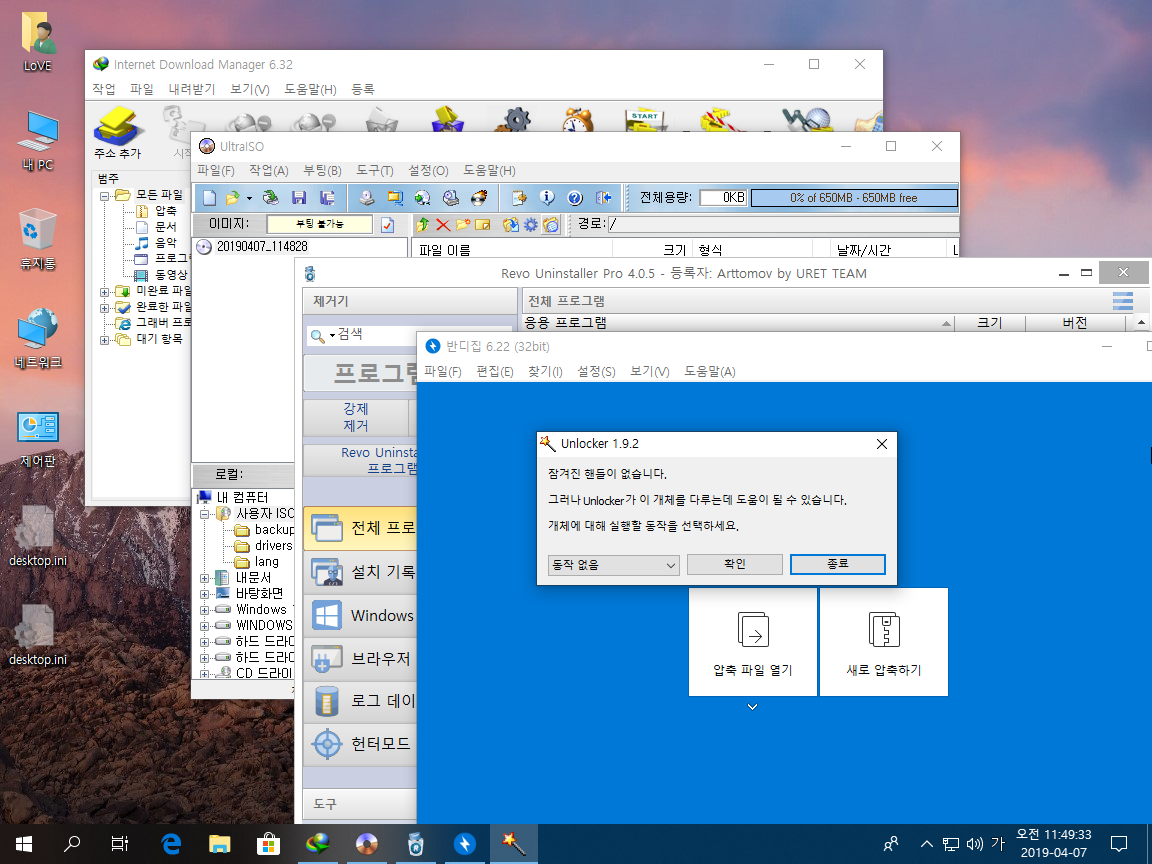Click 확인 button in Unlocker dialog
The height and width of the screenshot is (864, 1152).
735,564
